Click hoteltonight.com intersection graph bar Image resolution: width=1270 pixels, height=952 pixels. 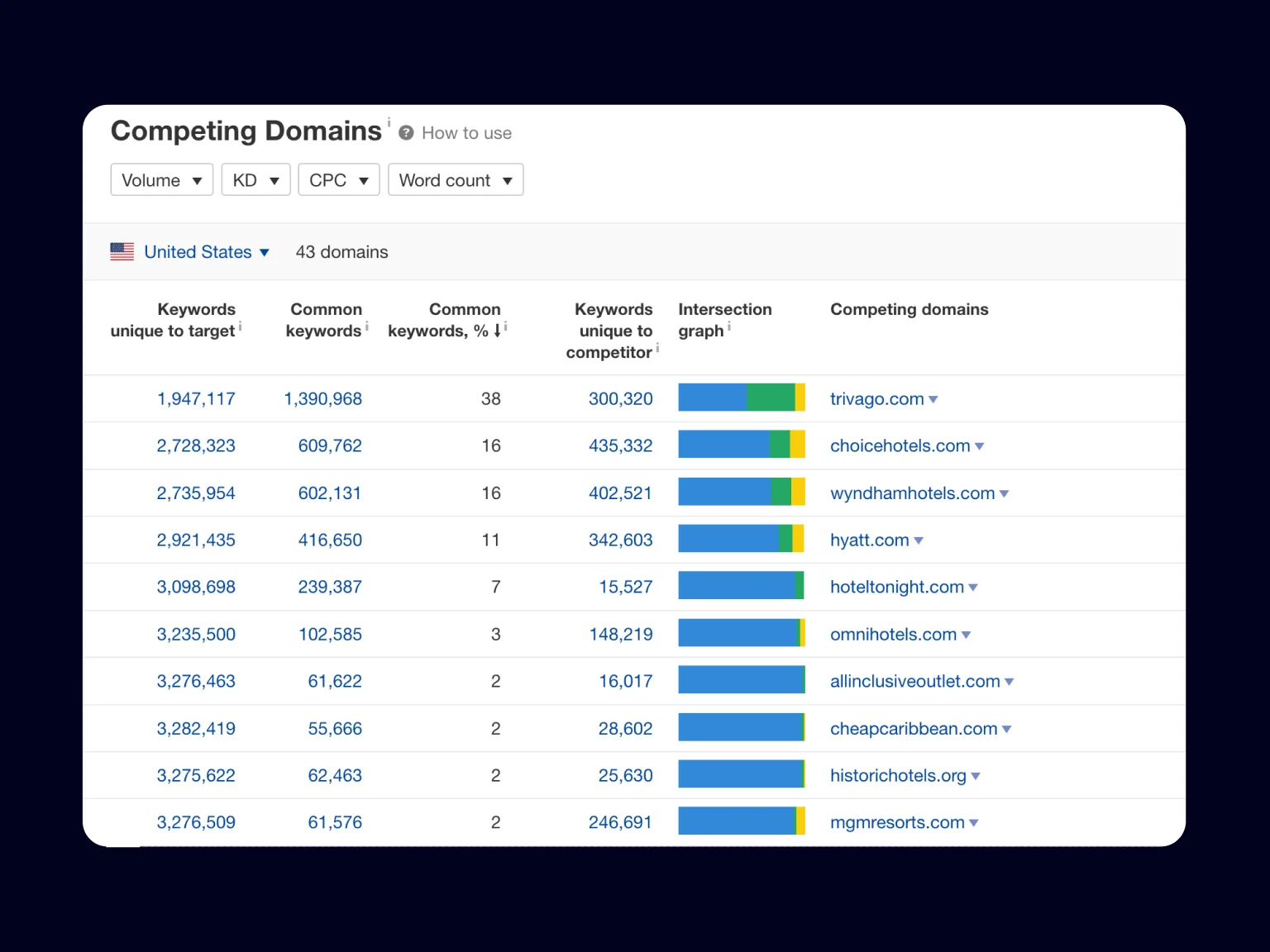[742, 586]
